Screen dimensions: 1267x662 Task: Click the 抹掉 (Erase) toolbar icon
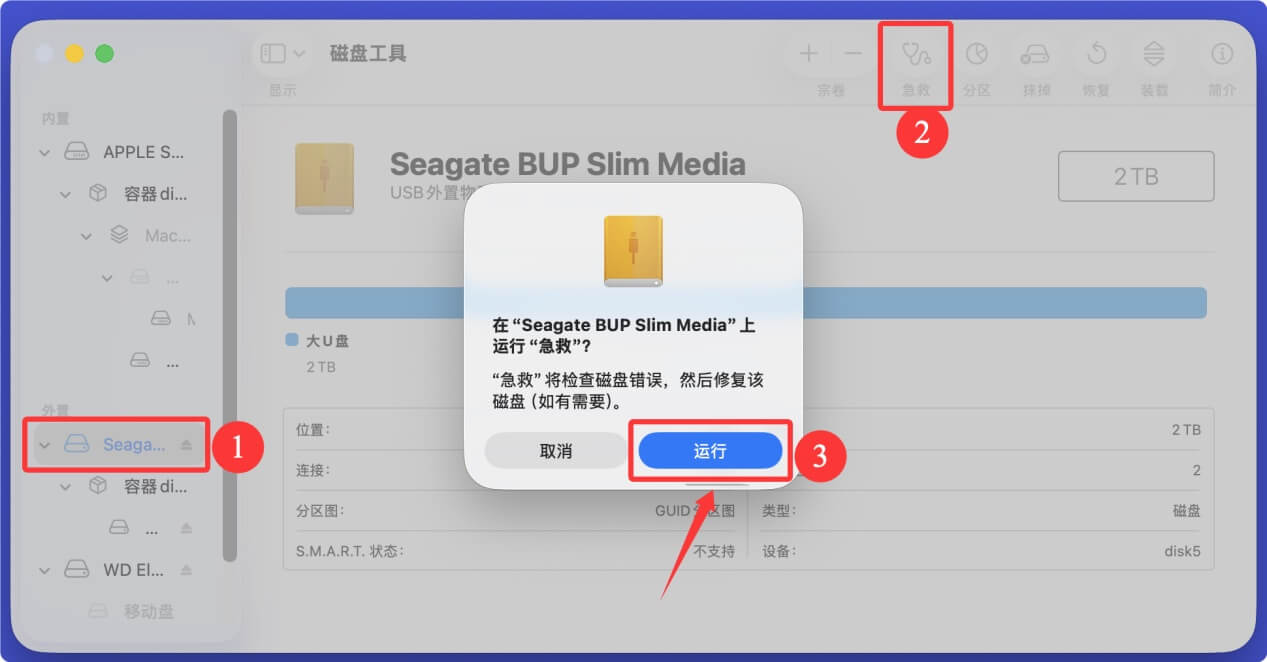[x=1035, y=53]
